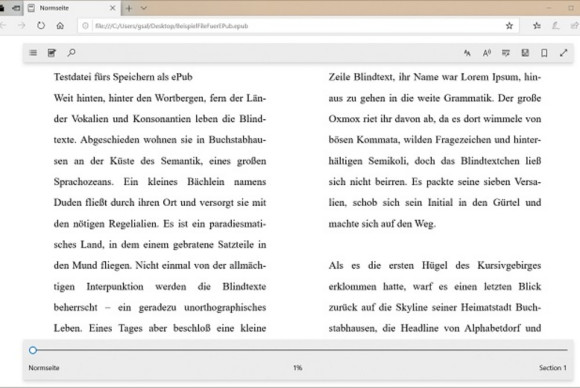Open the grammar tools icon
Screen dimensions: 580x388
click(x=506, y=53)
